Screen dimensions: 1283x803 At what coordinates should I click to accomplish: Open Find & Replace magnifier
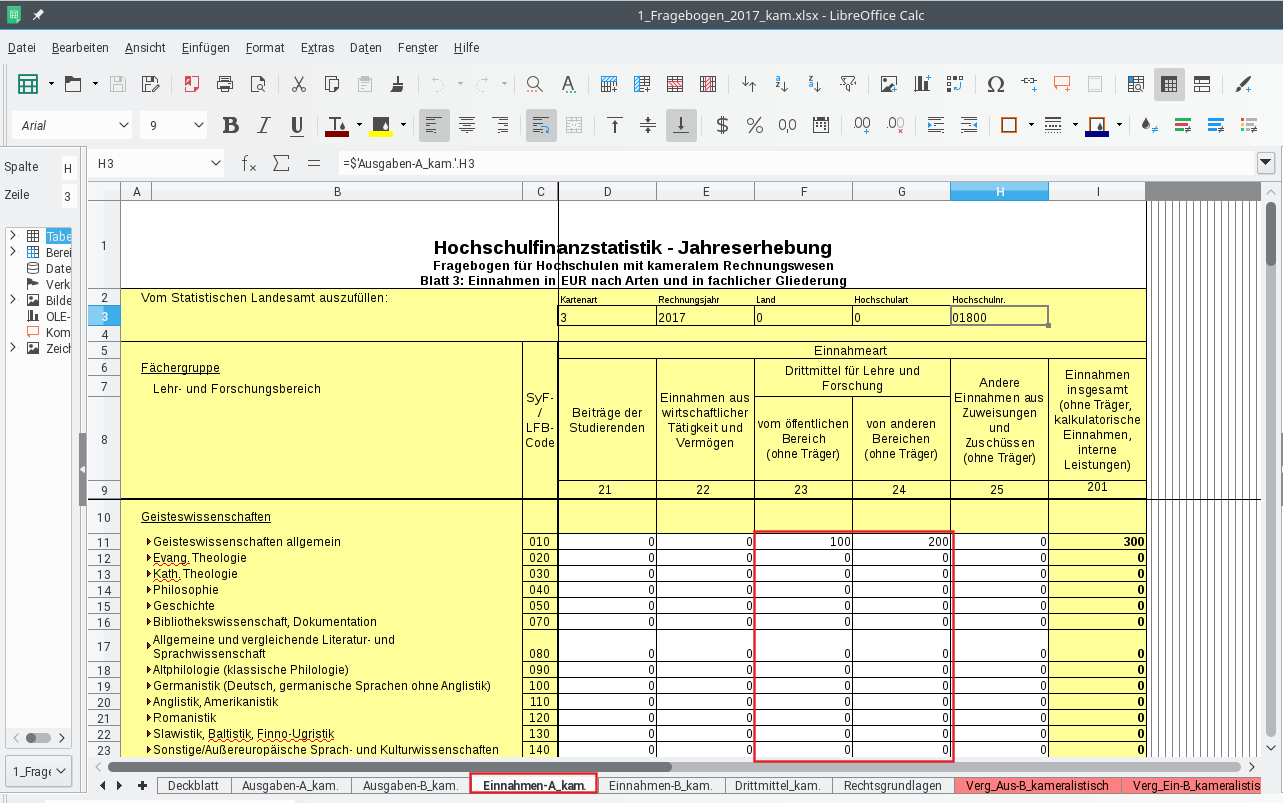click(535, 84)
